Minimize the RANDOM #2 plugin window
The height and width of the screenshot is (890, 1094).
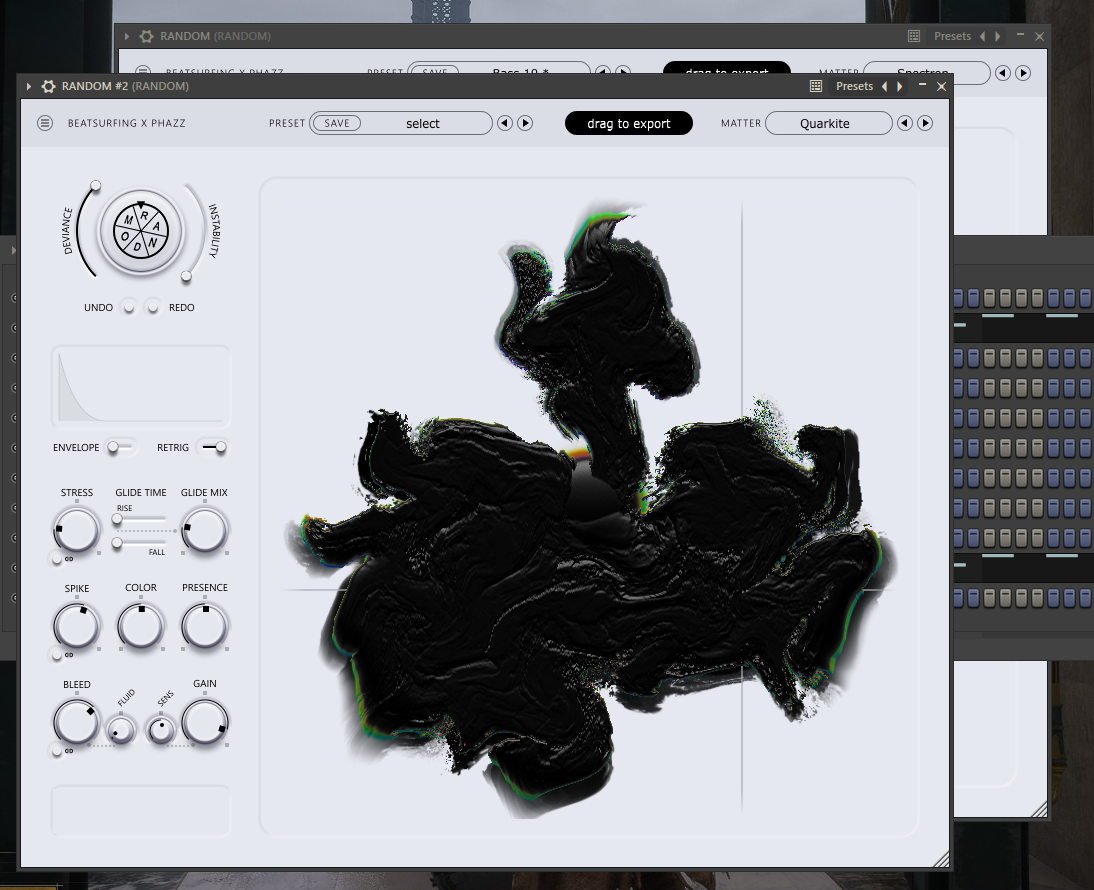coord(922,85)
